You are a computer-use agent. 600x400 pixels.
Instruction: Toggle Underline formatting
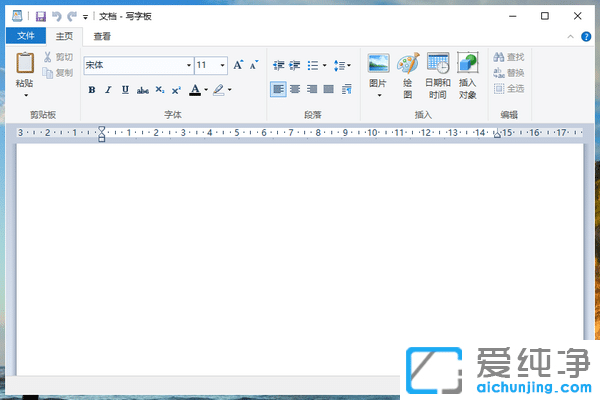click(125, 90)
